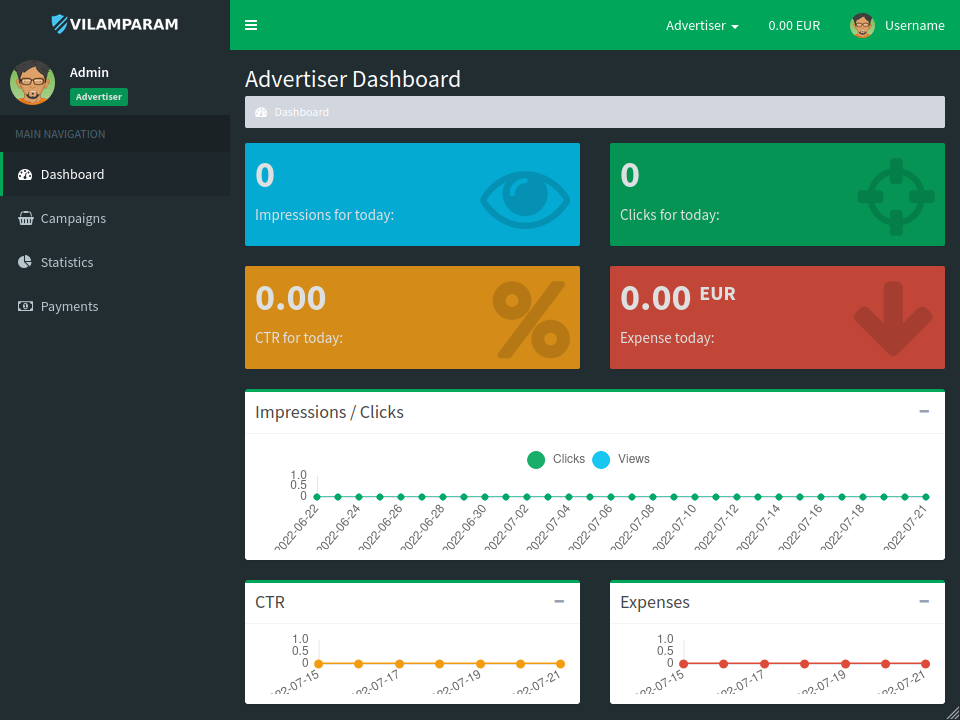Collapse the Expenses chart panel

[924, 602]
